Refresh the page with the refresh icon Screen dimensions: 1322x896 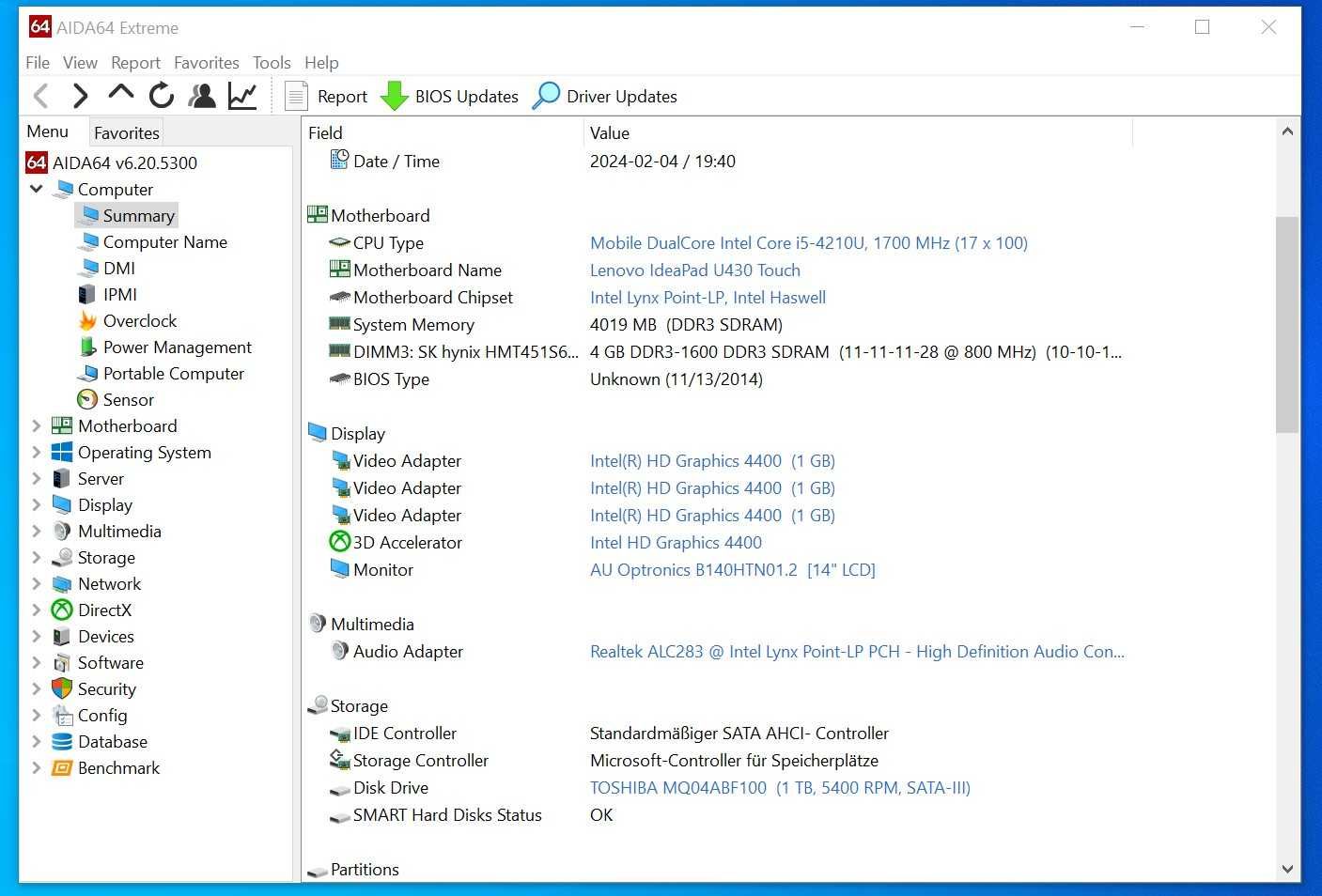pyautogui.click(x=162, y=96)
